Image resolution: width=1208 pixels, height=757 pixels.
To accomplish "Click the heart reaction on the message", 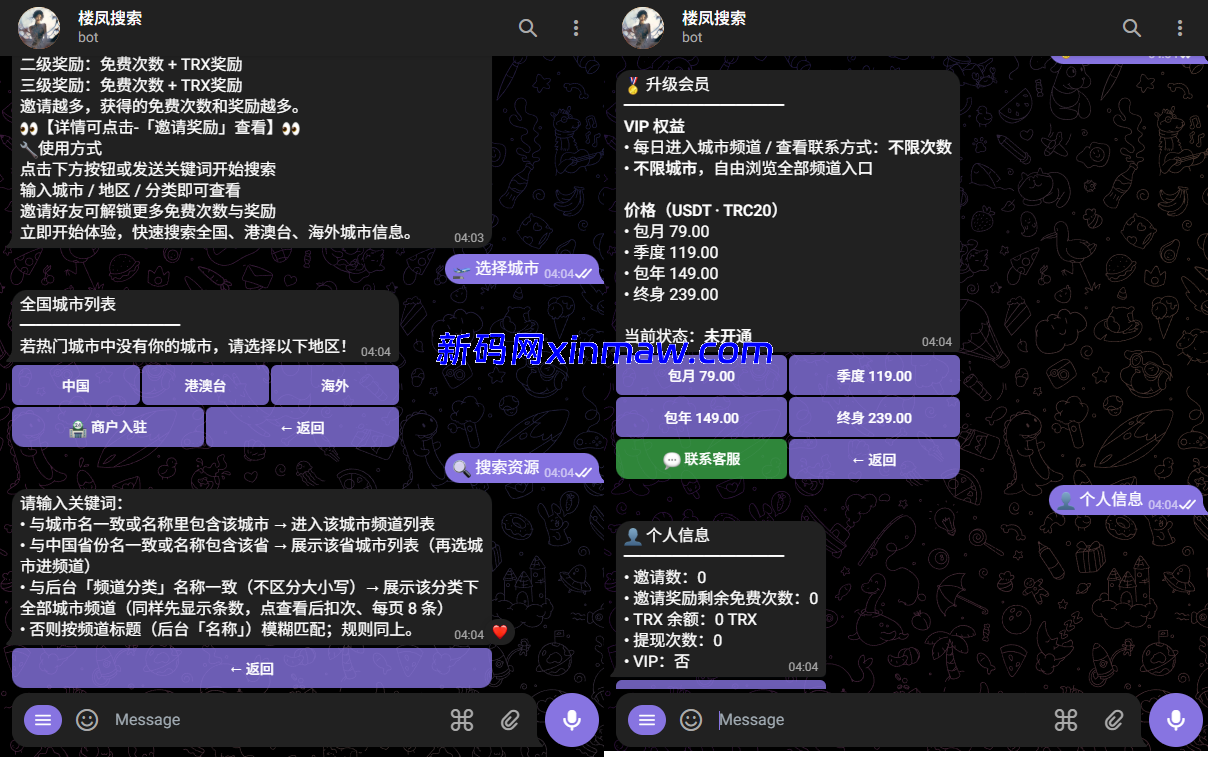I will (499, 632).
